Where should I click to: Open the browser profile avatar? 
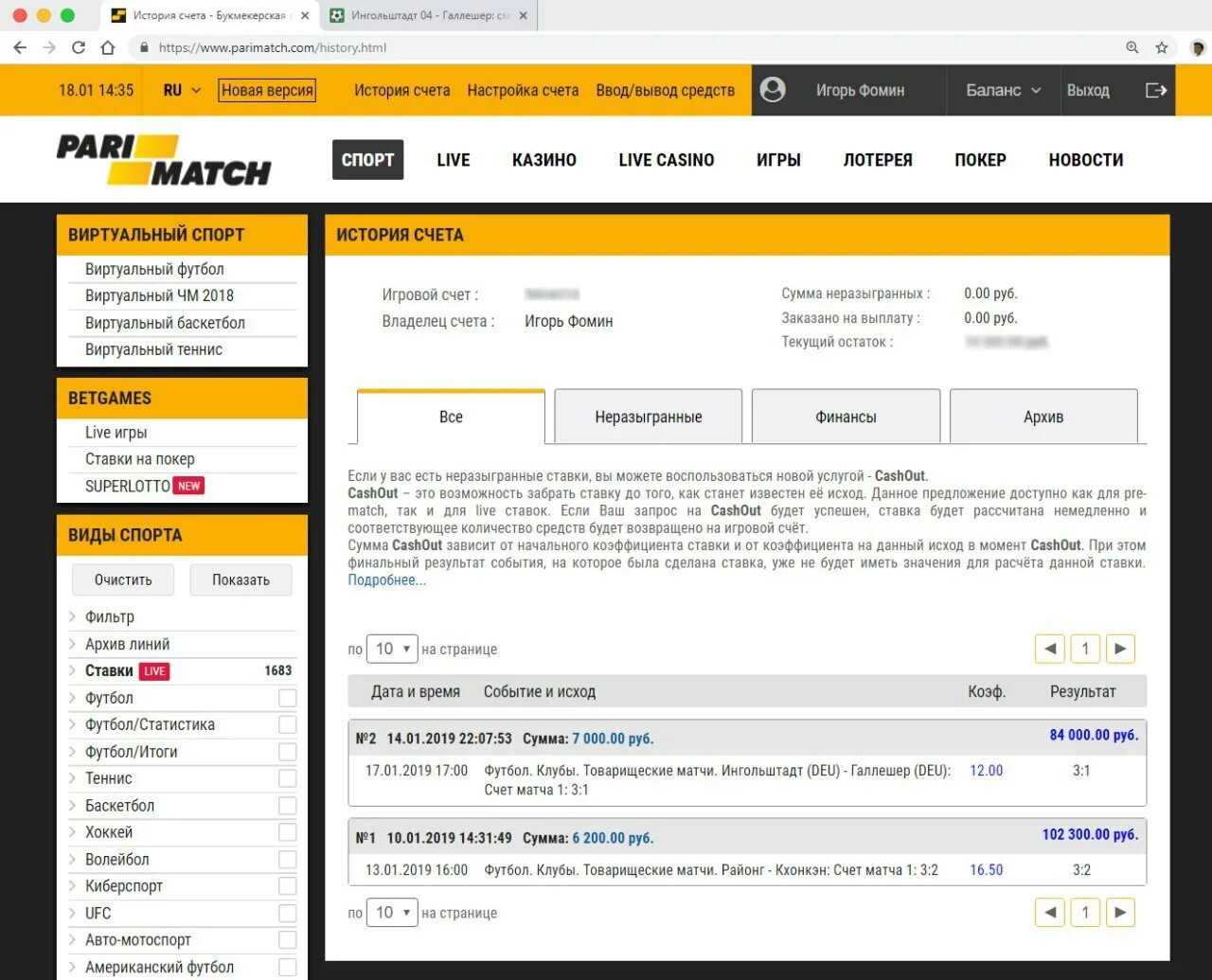tap(1198, 47)
